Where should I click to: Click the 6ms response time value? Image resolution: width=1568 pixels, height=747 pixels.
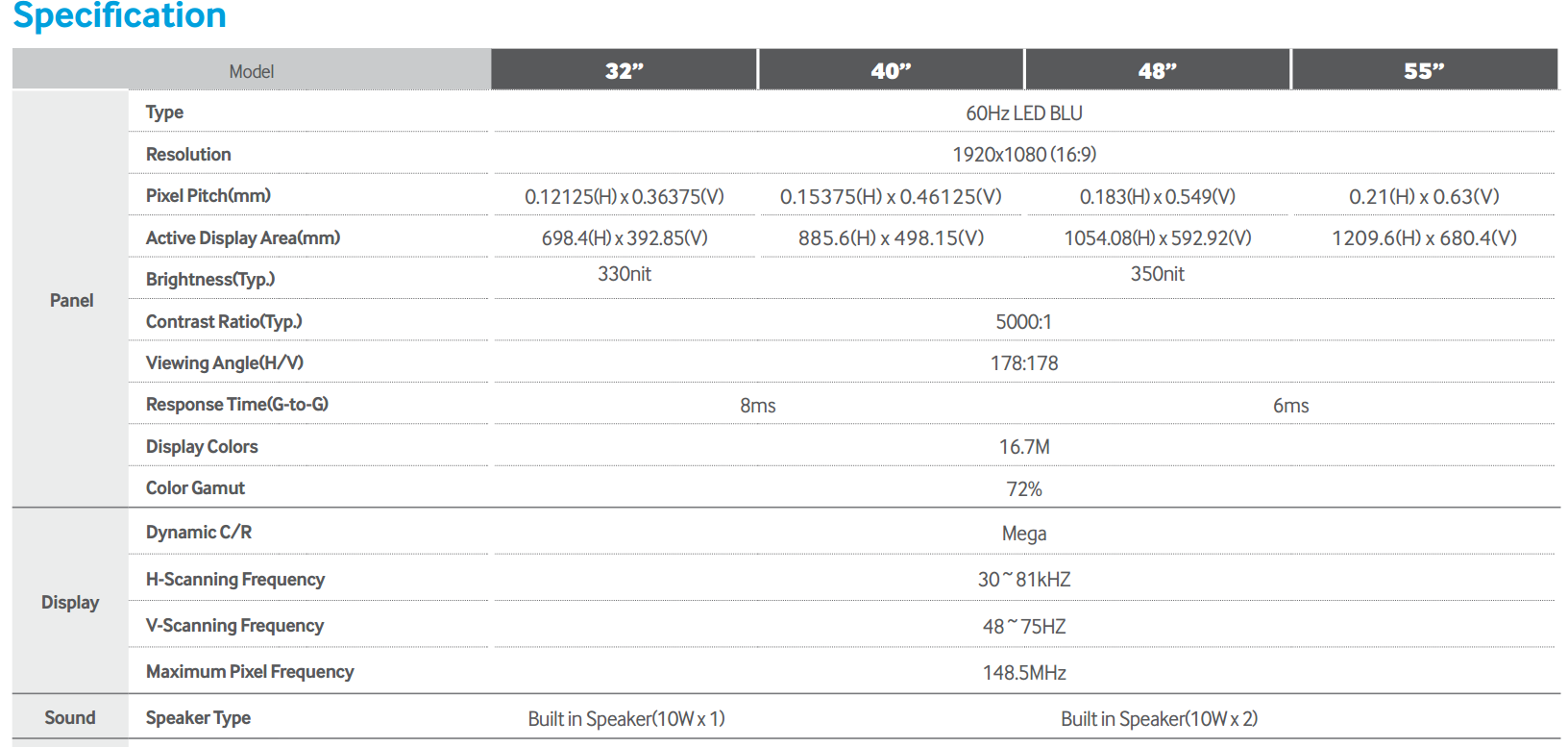point(1291,406)
